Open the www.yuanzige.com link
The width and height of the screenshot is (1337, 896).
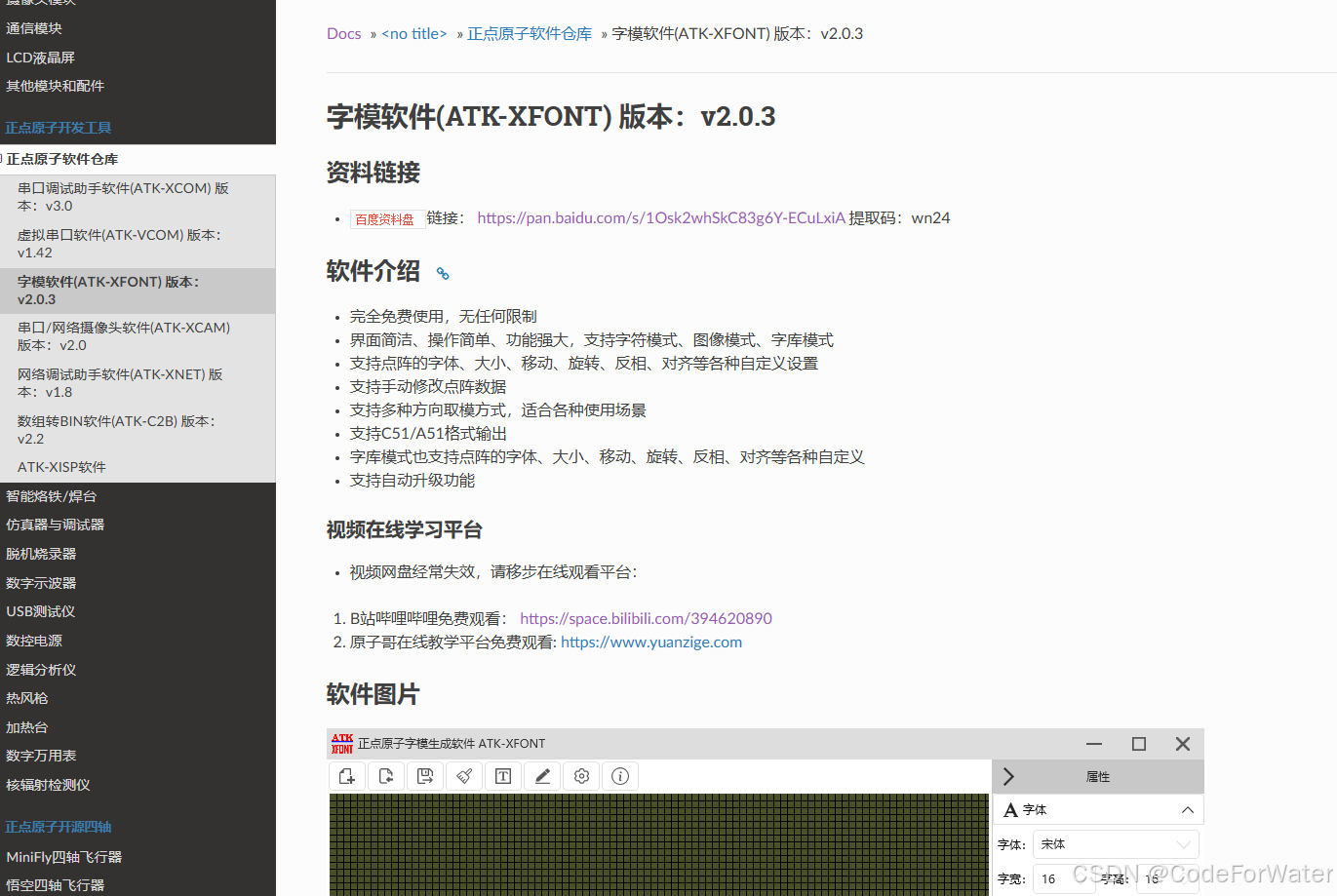click(x=651, y=643)
